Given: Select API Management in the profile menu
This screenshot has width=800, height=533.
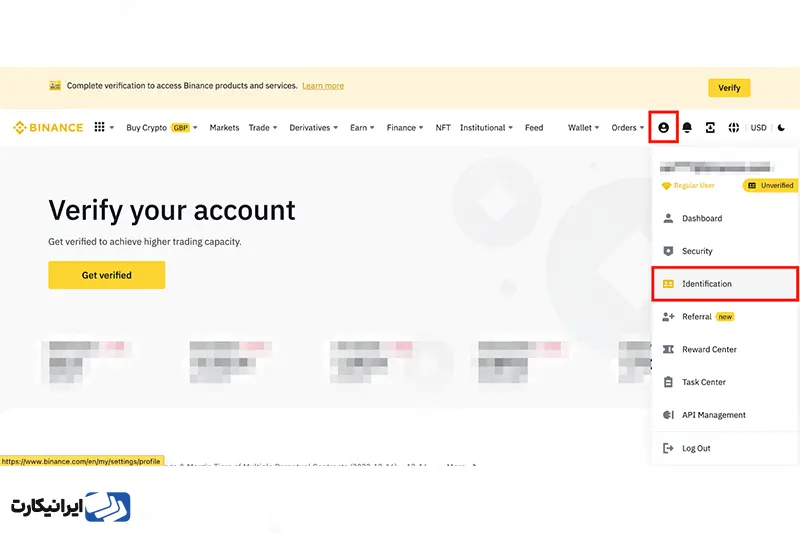Looking at the screenshot, I should 724,415.
